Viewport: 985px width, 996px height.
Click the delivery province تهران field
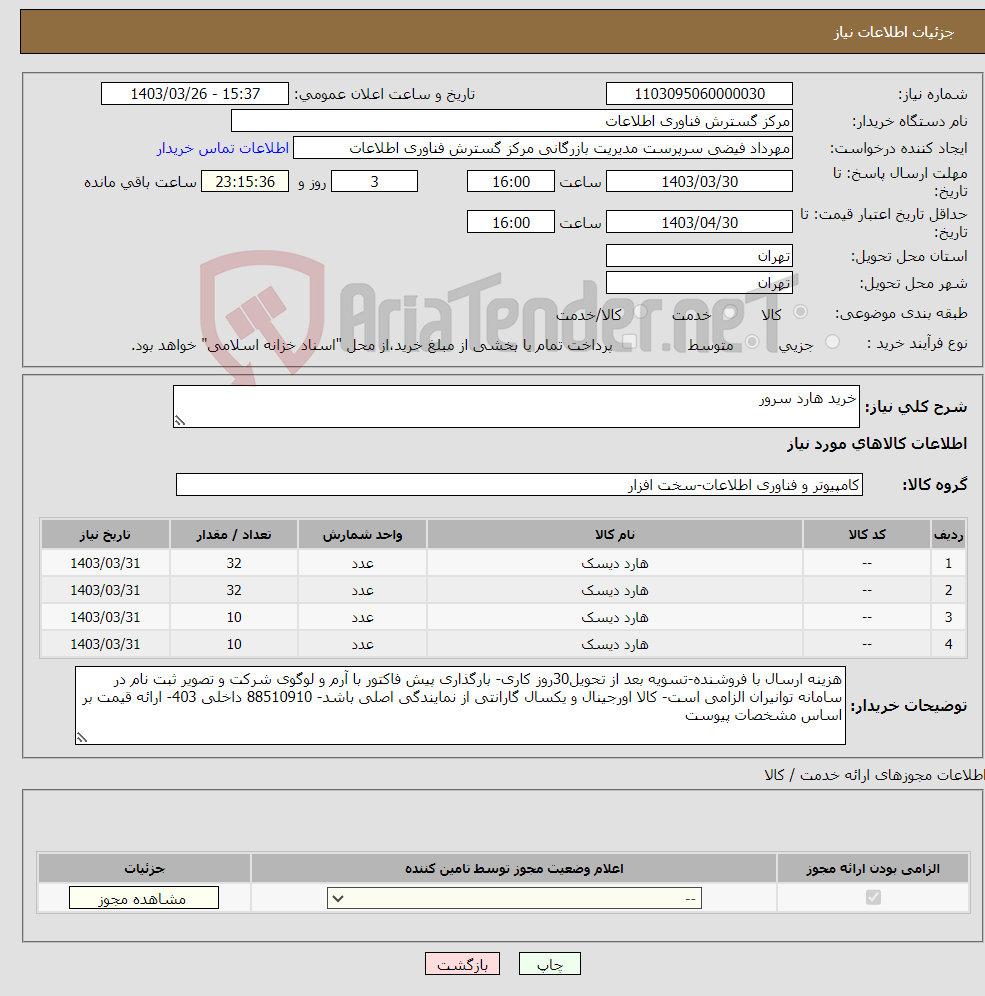(699, 256)
